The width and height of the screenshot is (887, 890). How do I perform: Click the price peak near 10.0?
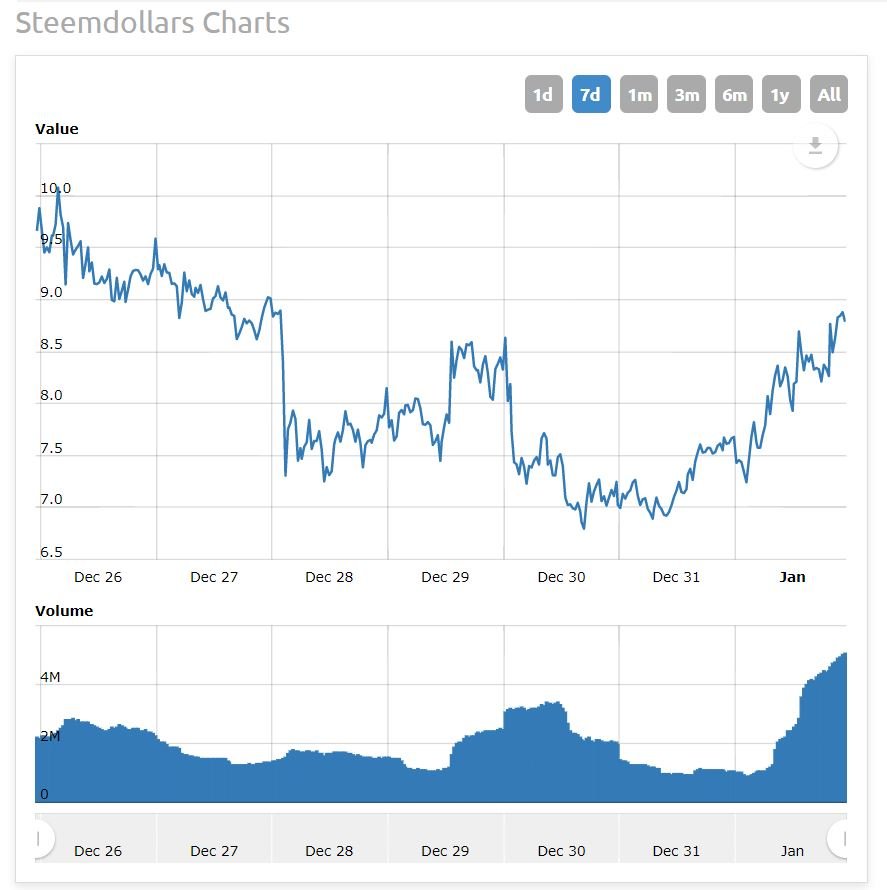coord(58,190)
